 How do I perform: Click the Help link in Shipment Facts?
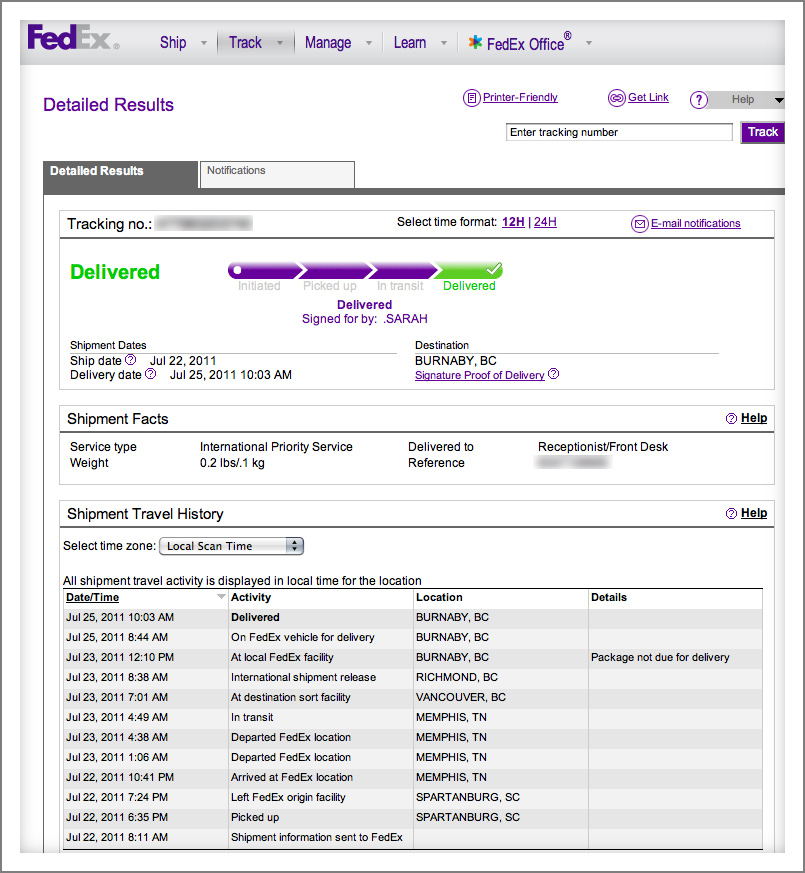[754, 418]
